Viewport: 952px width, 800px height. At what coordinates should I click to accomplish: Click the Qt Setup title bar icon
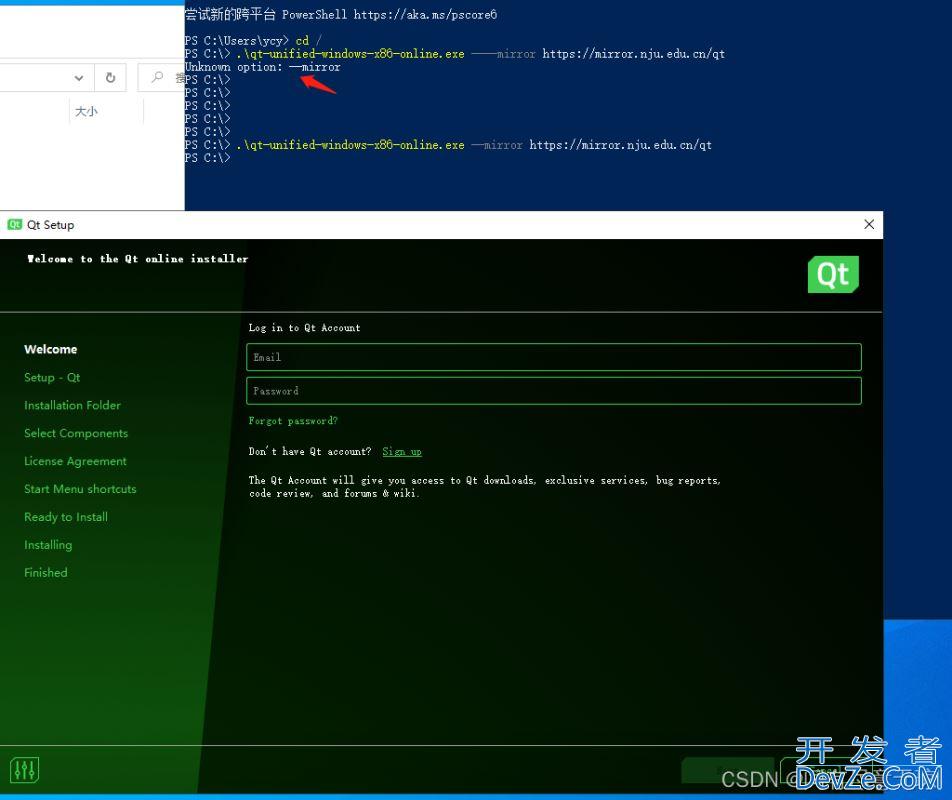[x=15, y=225]
